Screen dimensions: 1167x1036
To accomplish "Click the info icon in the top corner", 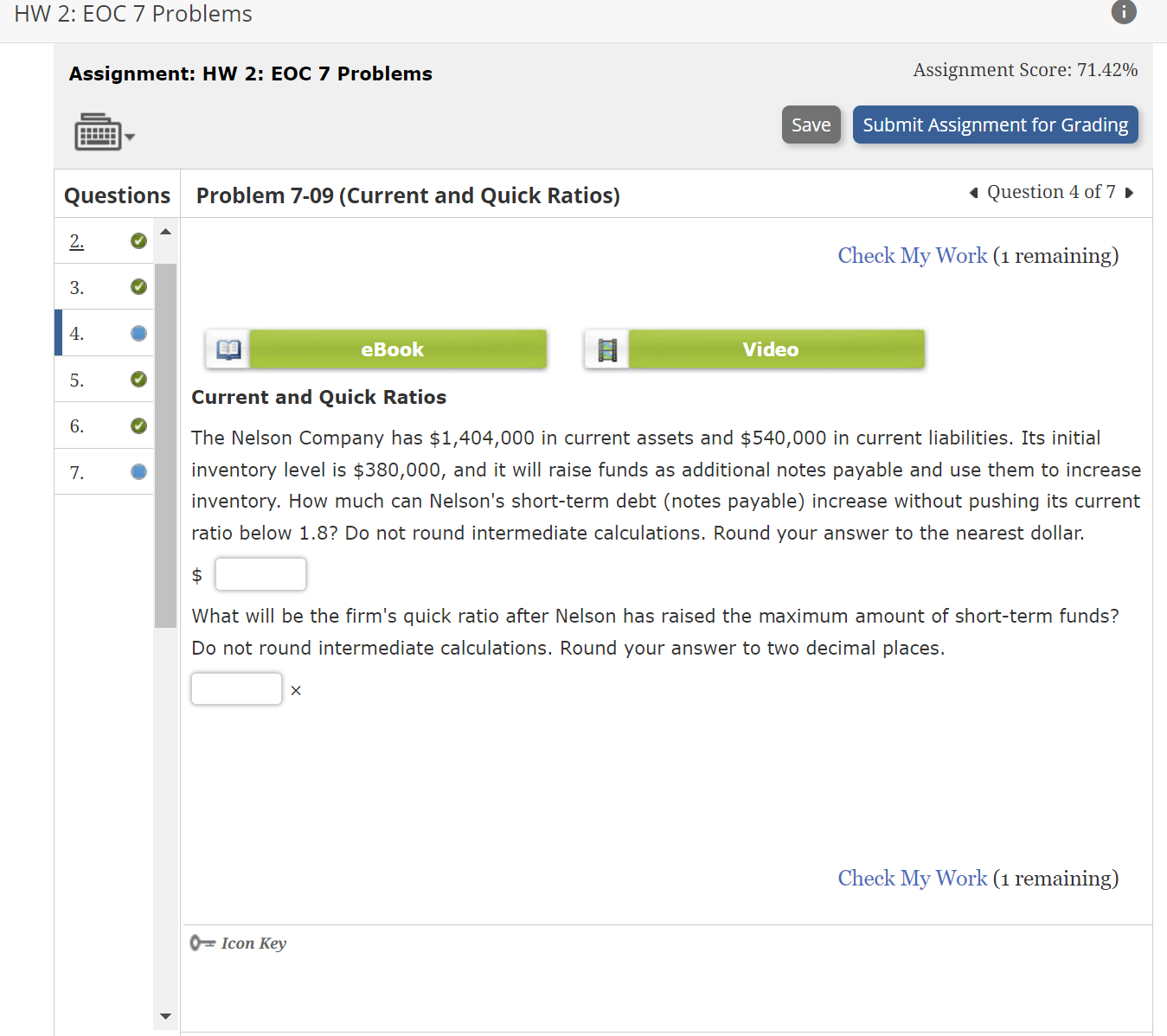I will coord(1123,12).
